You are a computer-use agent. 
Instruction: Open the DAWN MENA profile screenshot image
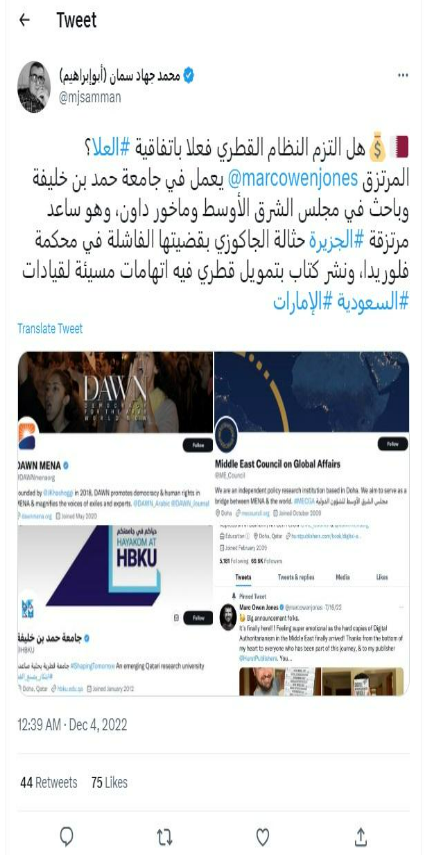pyautogui.click(x=115, y=438)
